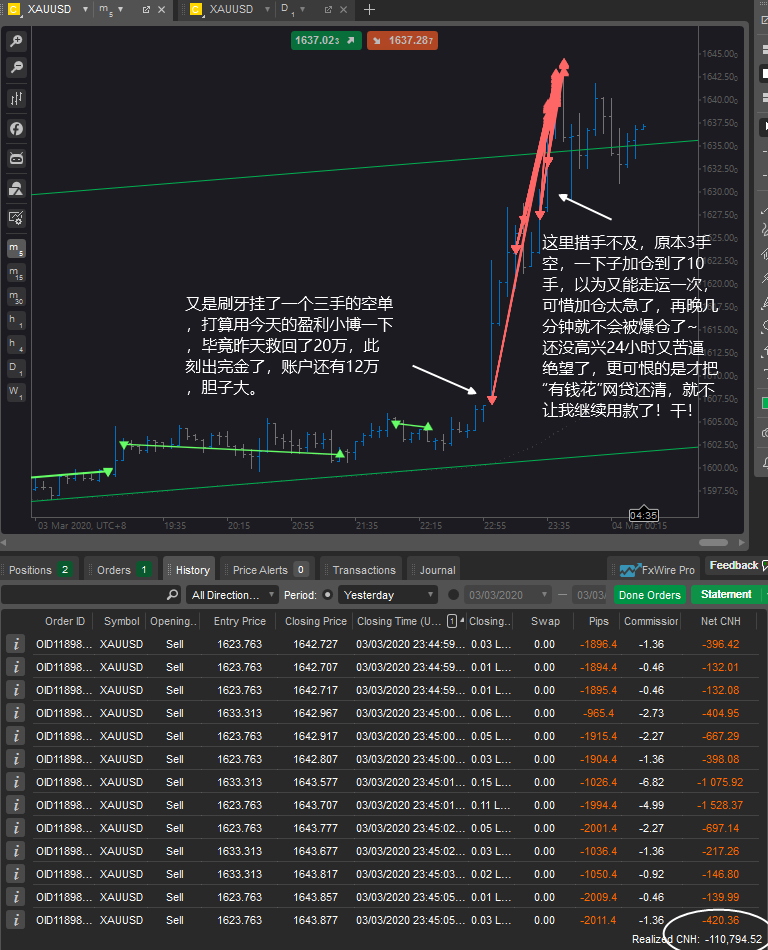Click the search magnifier in History

(x=173, y=595)
